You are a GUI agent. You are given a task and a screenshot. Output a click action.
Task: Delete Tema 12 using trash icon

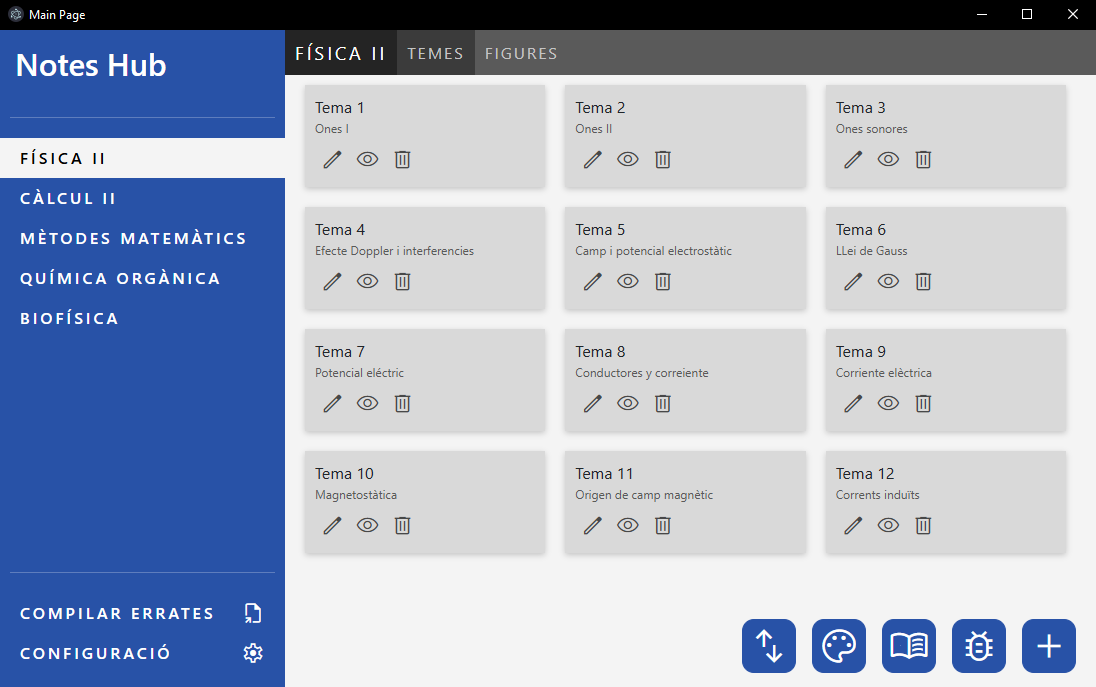[923, 526]
